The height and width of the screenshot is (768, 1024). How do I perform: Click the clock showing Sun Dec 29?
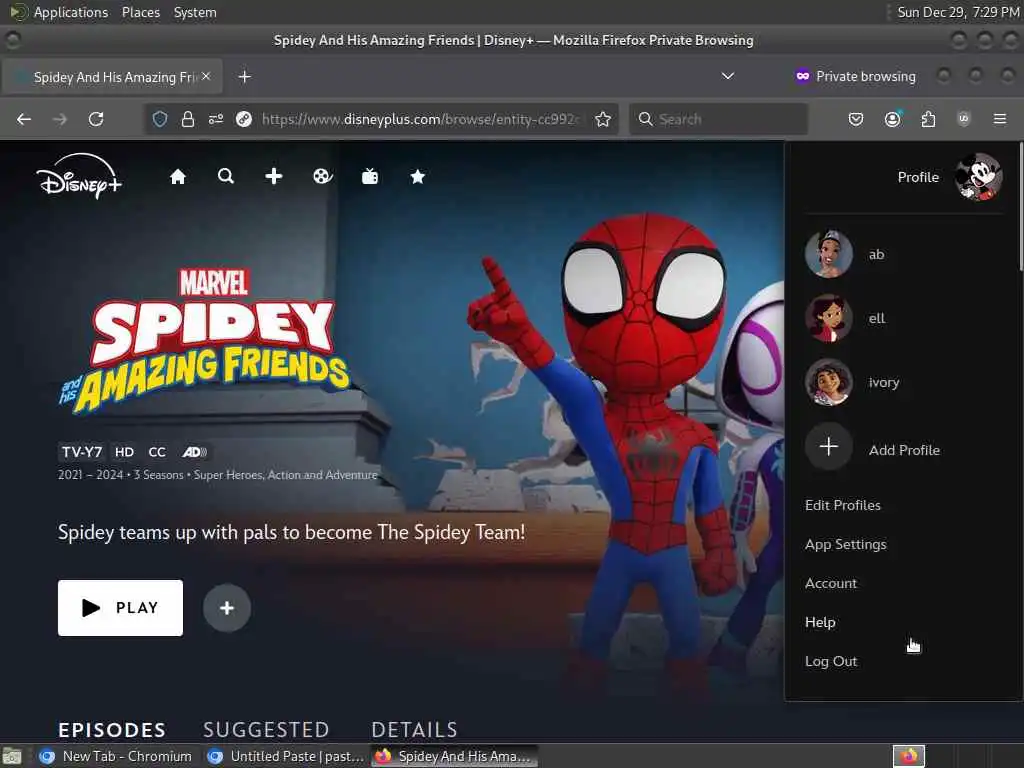(x=957, y=12)
